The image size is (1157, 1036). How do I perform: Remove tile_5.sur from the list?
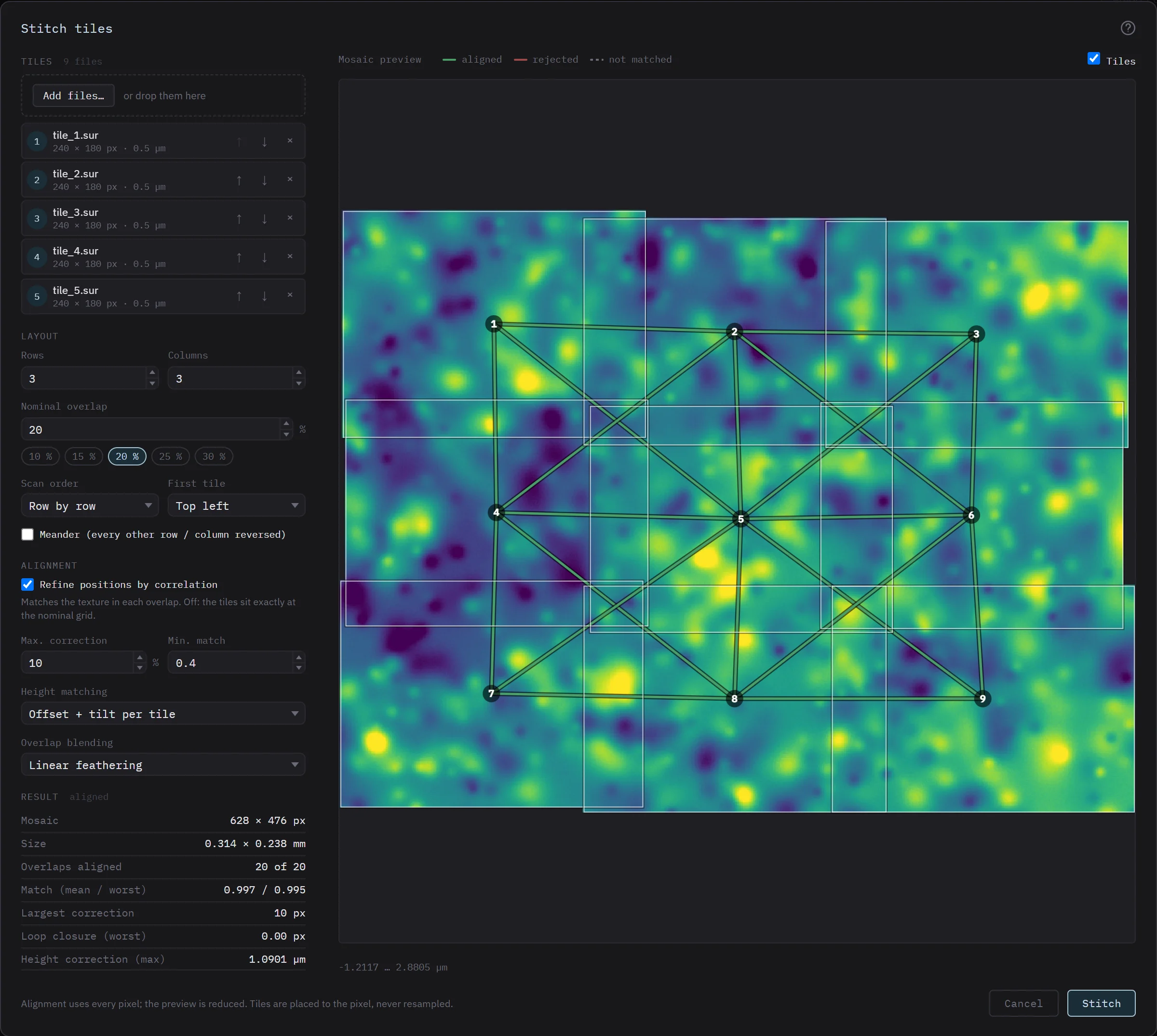[x=290, y=295]
